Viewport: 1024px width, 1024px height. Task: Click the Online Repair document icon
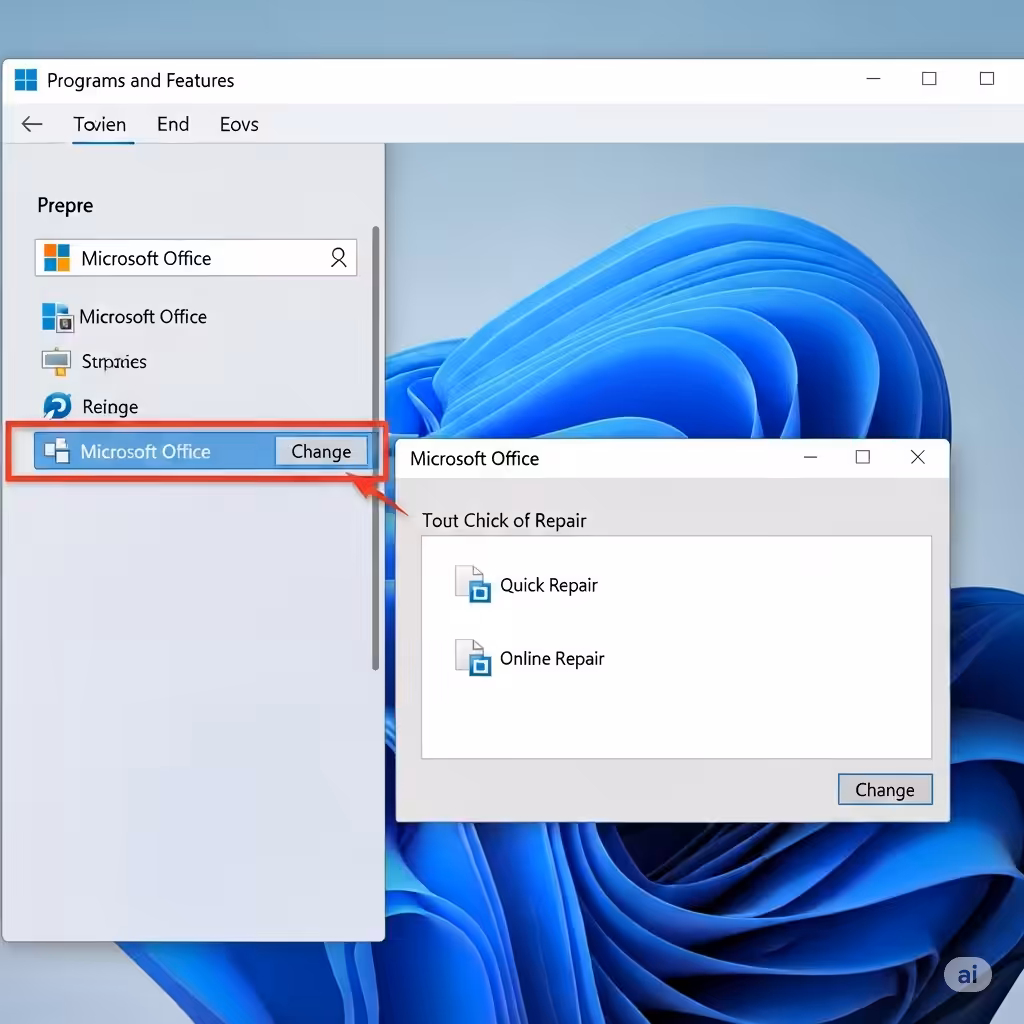tap(473, 658)
